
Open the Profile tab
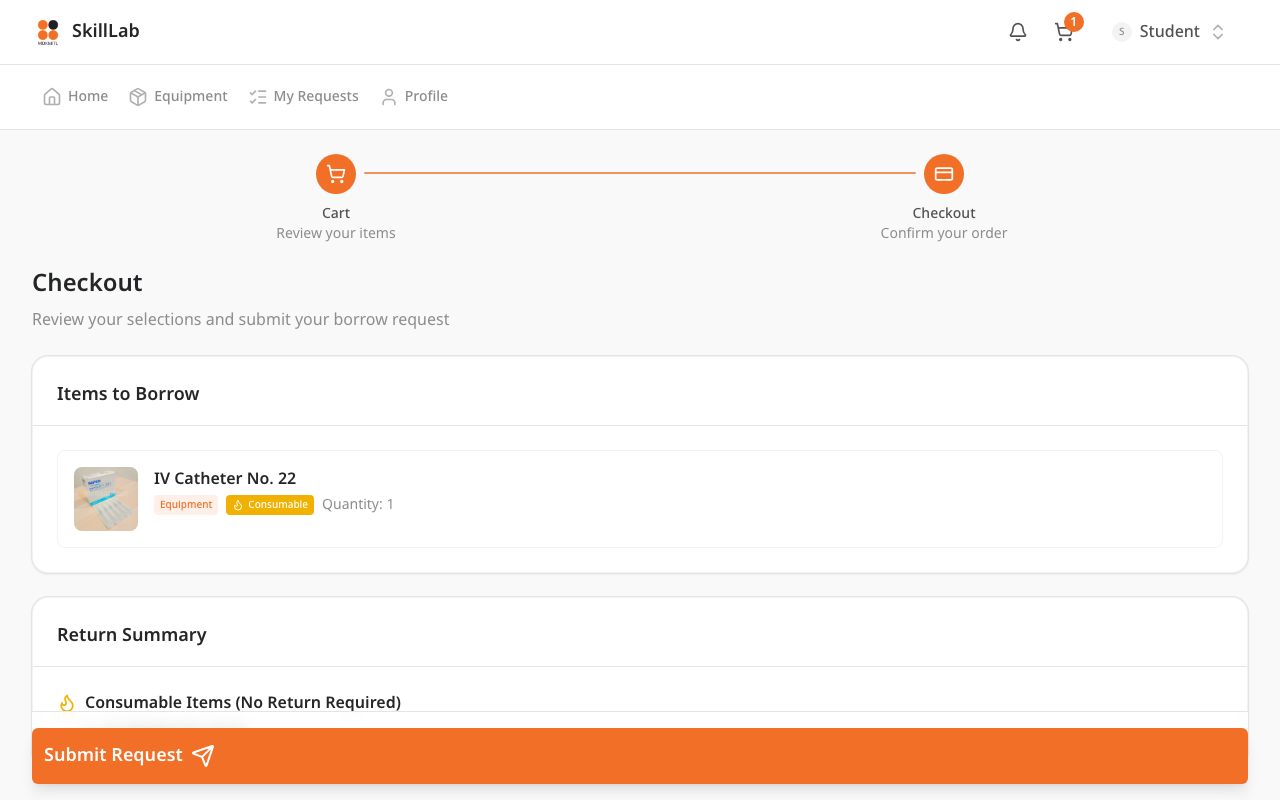414,96
